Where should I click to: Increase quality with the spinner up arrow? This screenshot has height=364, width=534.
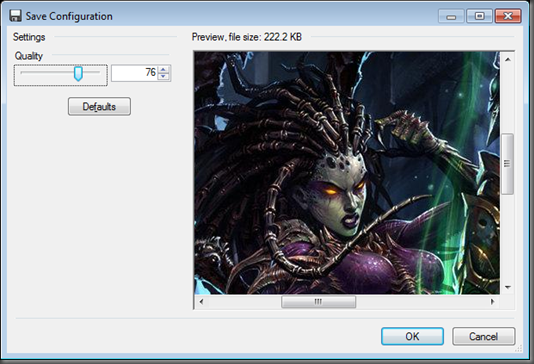click(163, 69)
